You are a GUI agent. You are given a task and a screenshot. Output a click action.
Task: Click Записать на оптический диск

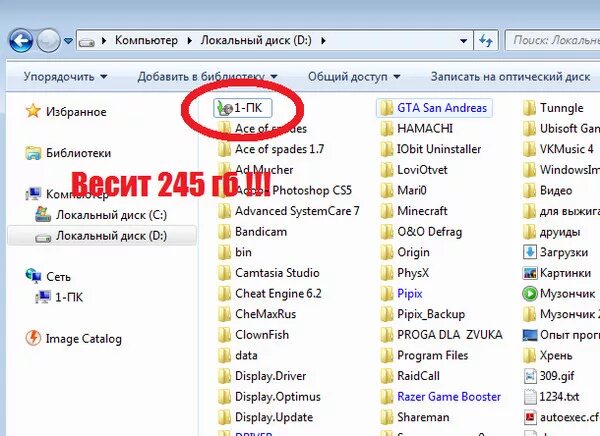(x=510, y=77)
